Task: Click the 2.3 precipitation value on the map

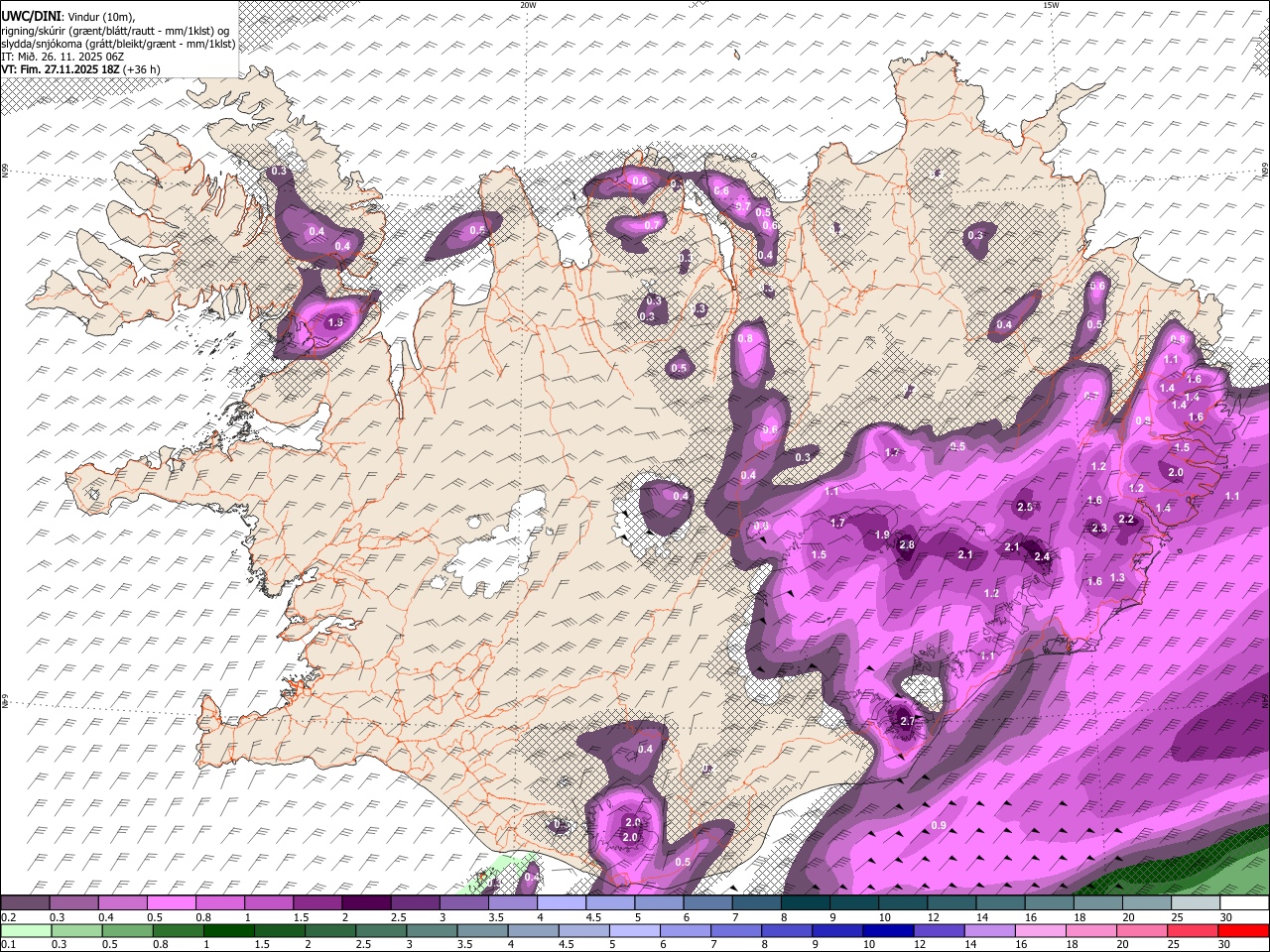Action: 1098,529
